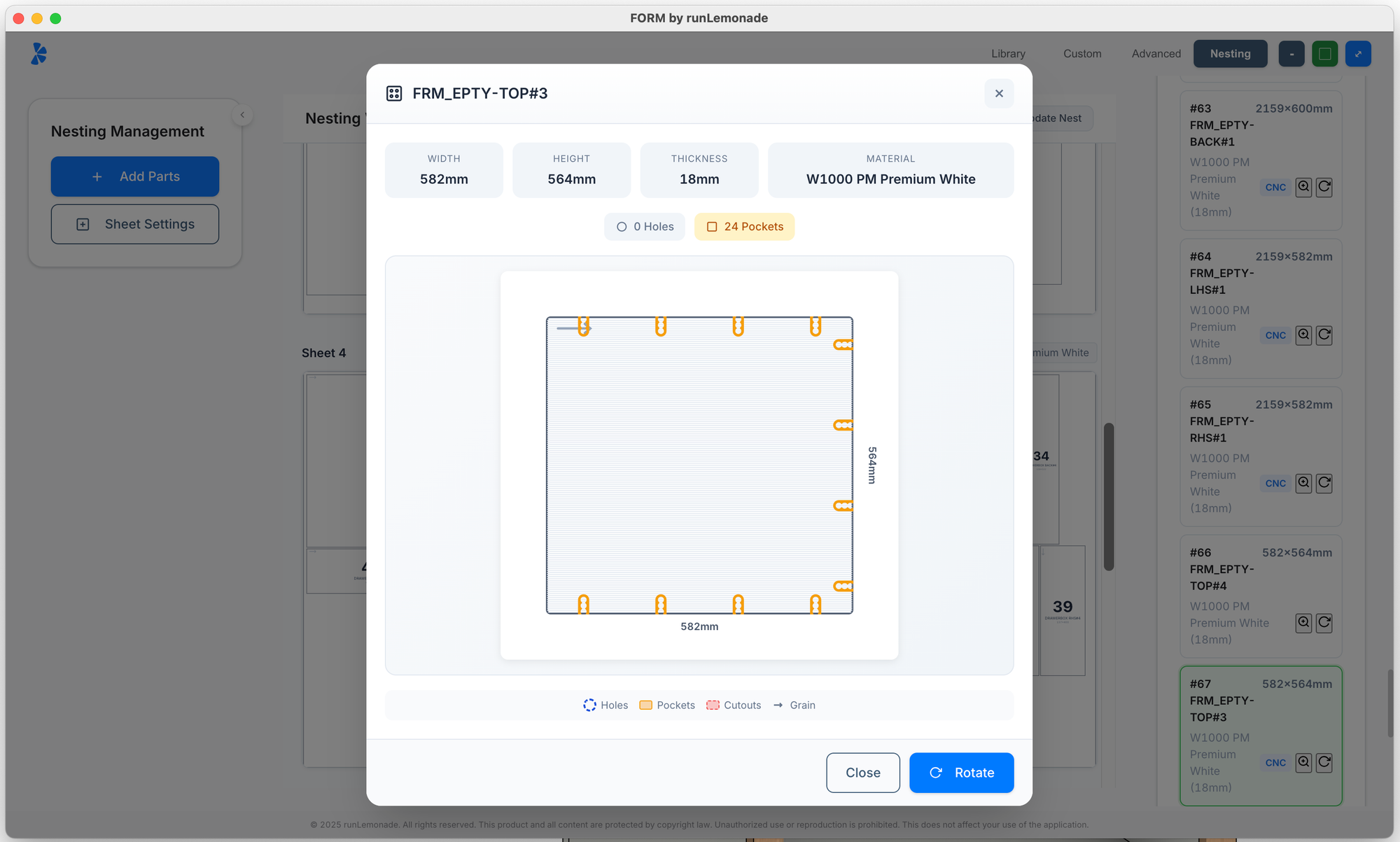This screenshot has height=842, width=1400.
Task: Open the Library tab
Action: (x=1008, y=54)
